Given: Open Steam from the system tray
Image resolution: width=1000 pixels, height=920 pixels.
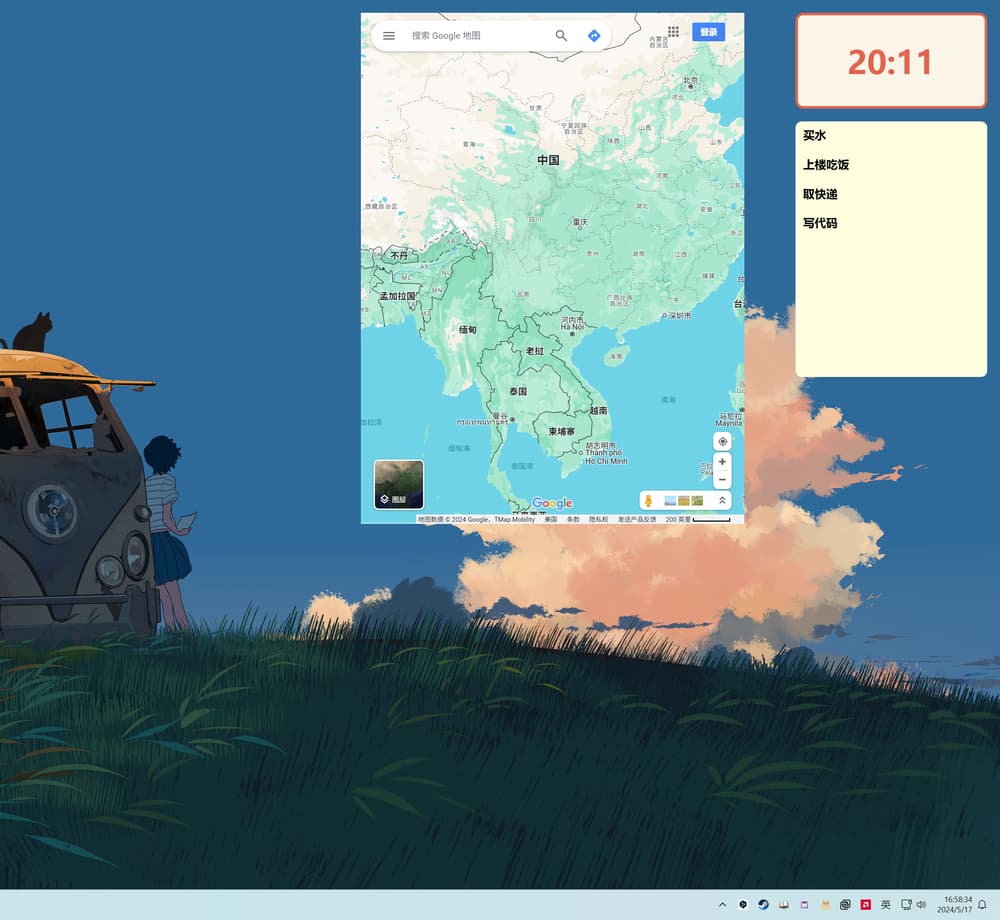Looking at the screenshot, I should pyautogui.click(x=764, y=905).
